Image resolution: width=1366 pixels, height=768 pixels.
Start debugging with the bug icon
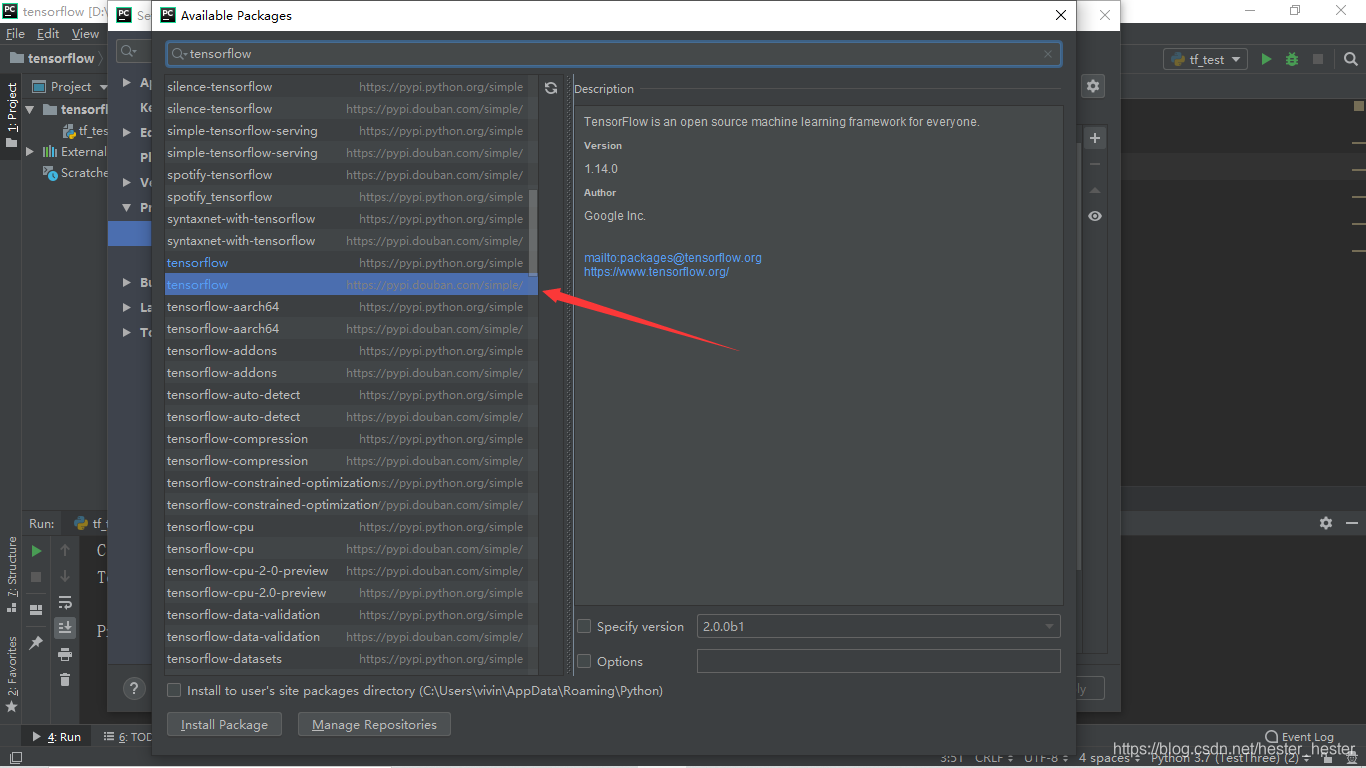[1292, 59]
